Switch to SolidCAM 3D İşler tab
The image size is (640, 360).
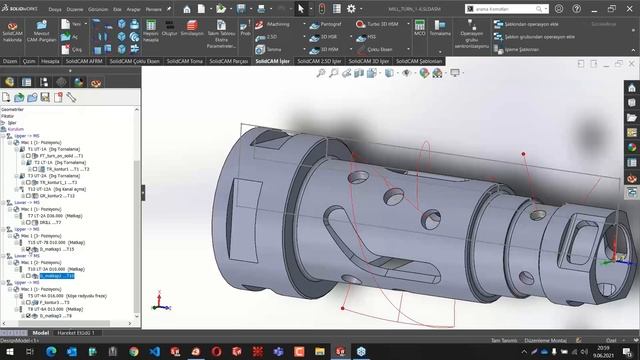[x=369, y=61]
